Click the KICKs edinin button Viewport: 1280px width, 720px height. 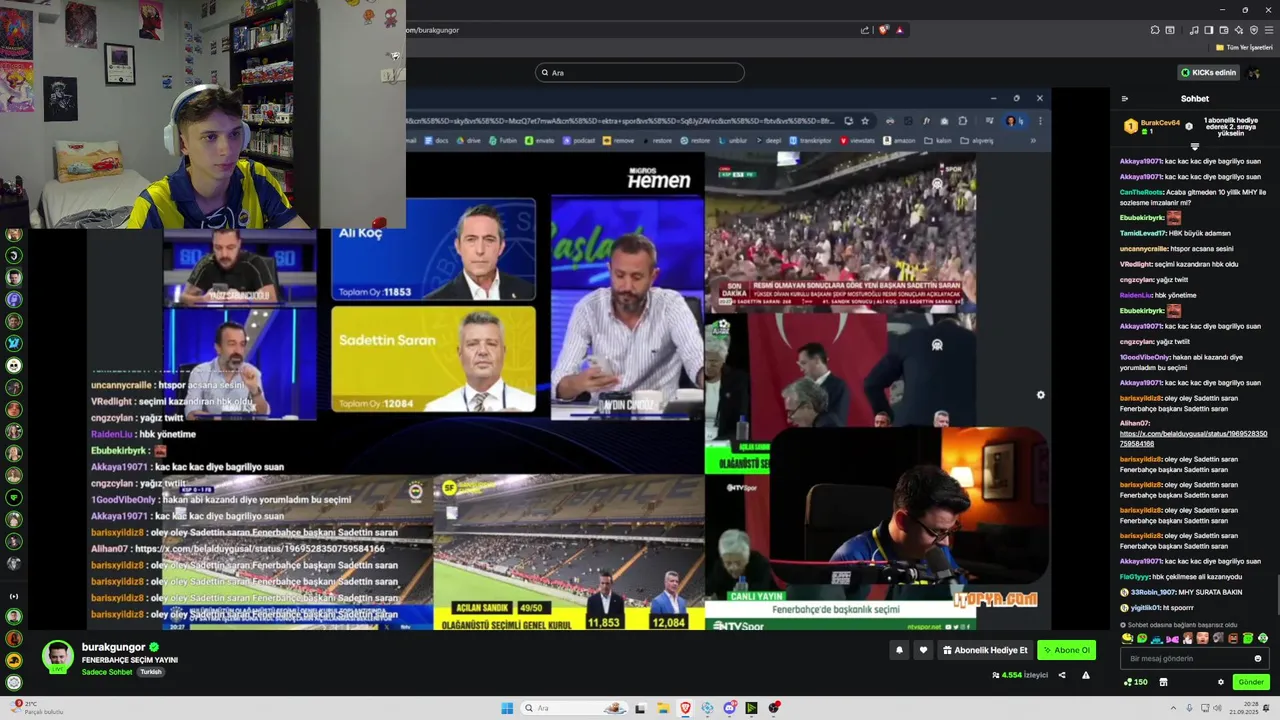coord(1208,72)
